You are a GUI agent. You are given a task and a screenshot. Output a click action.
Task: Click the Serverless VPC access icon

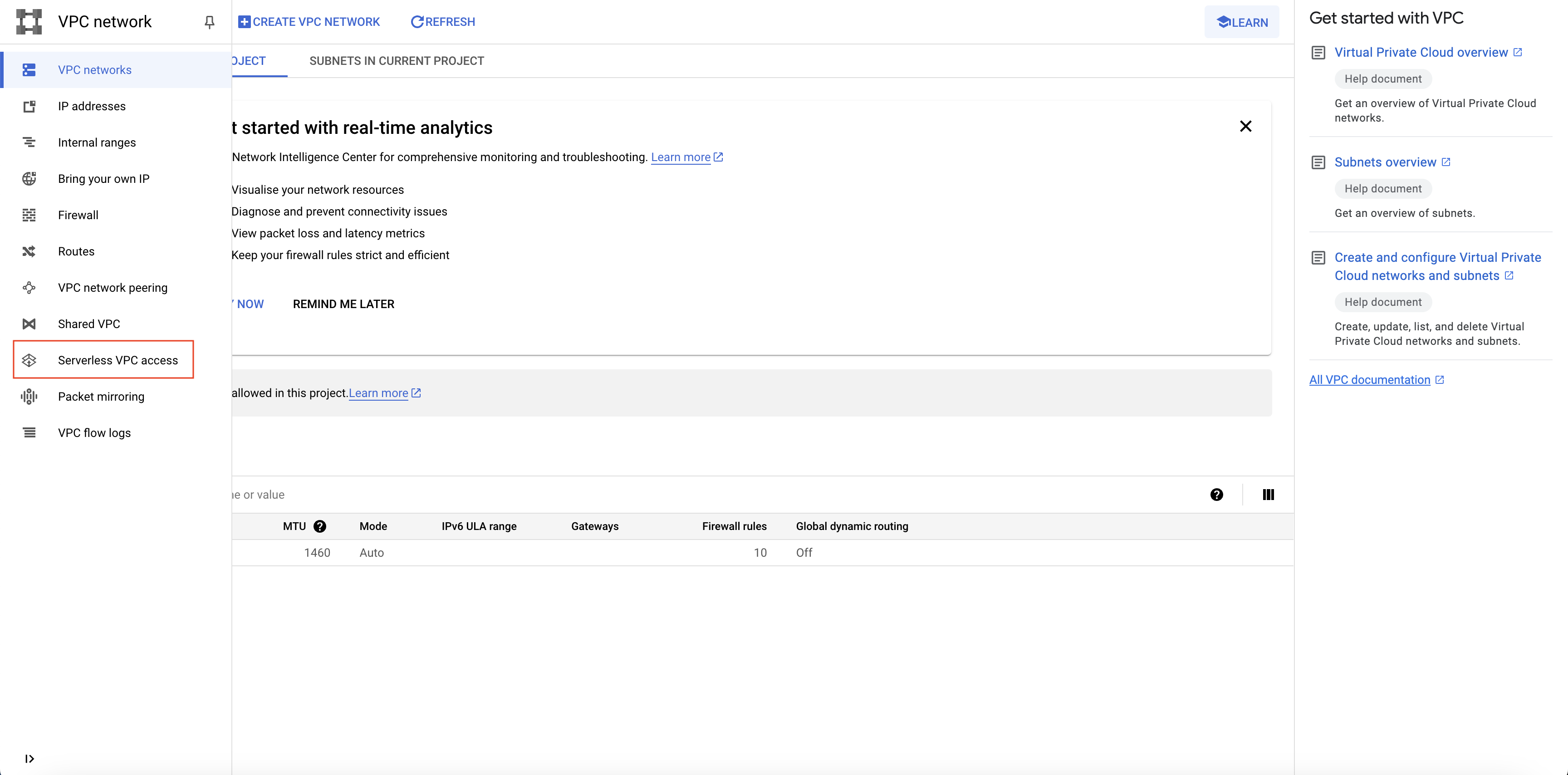tap(29, 360)
